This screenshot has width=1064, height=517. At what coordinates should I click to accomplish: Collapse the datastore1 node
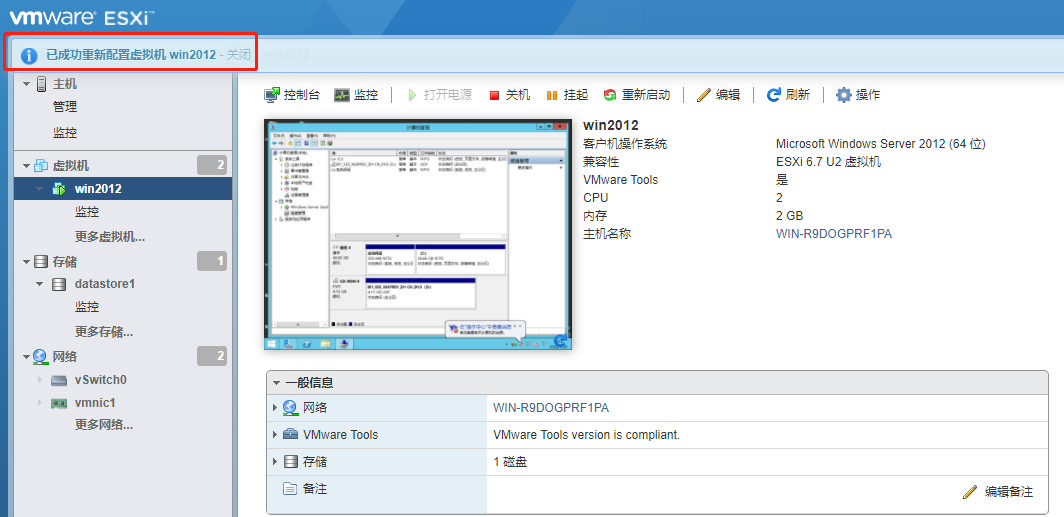pyautogui.click(x=39, y=284)
